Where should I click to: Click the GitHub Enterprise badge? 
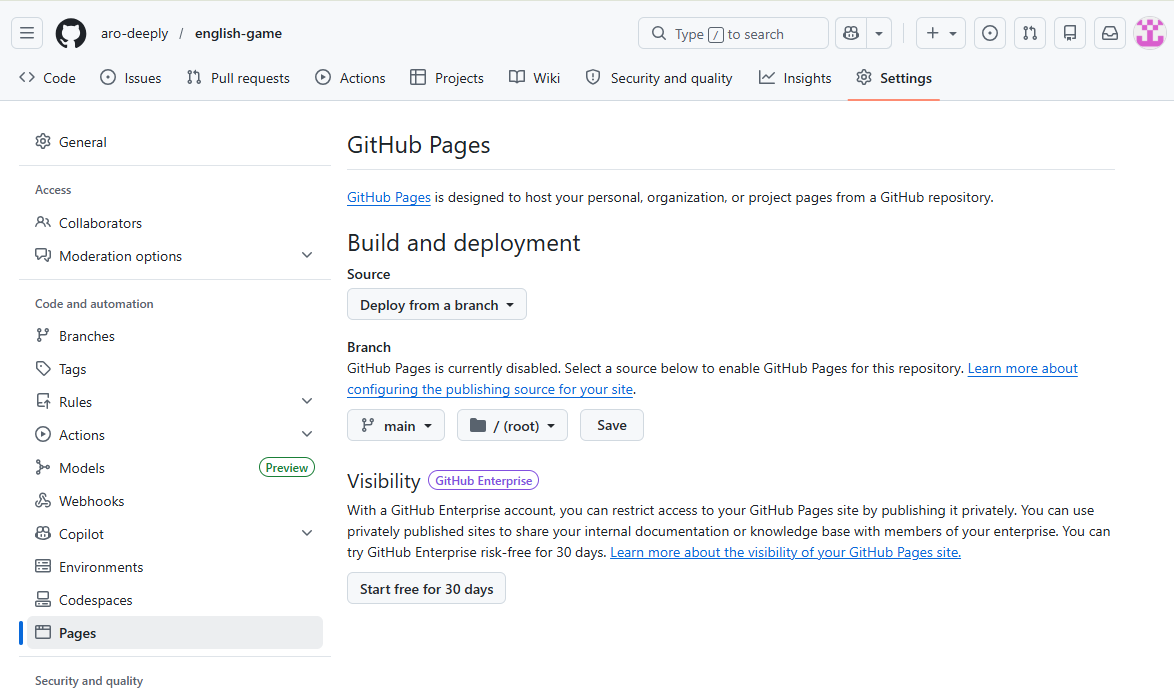[x=484, y=481]
